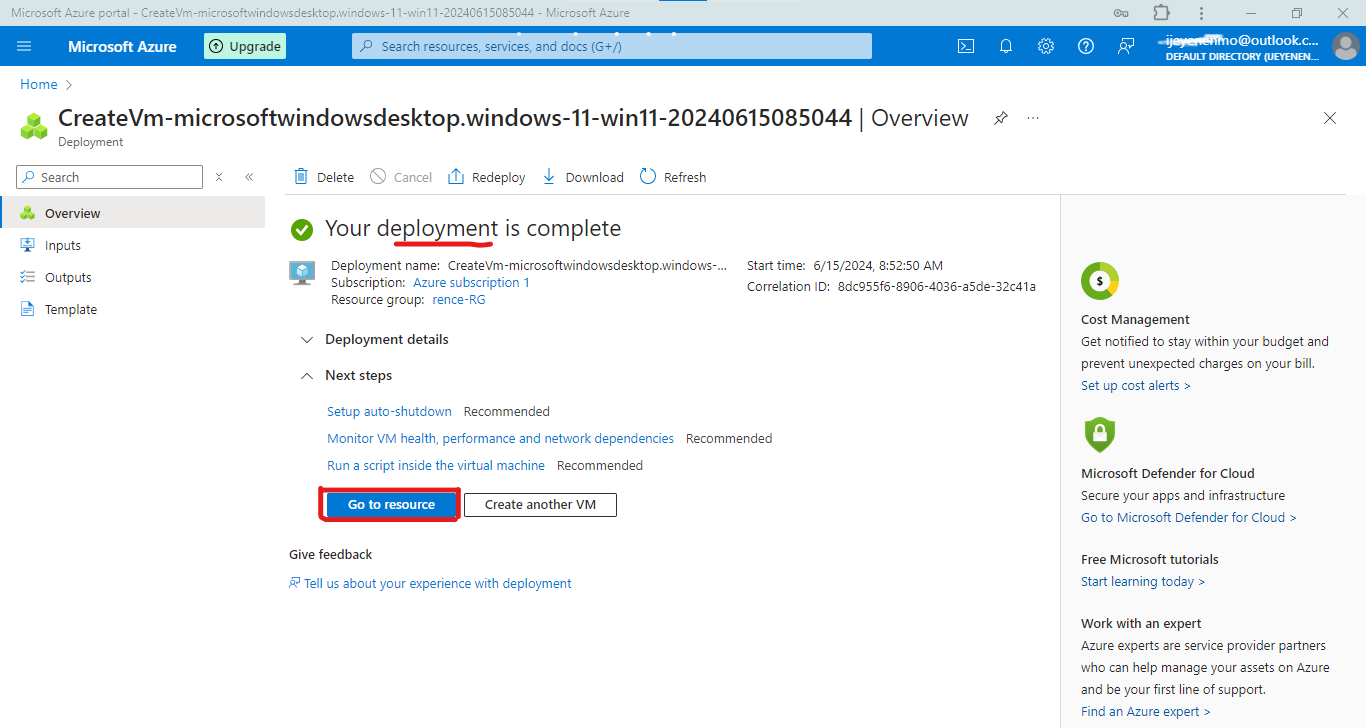This screenshot has height=728, width=1366.
Task: Click the Your deployment is complete heading
Action: [473, 228]
